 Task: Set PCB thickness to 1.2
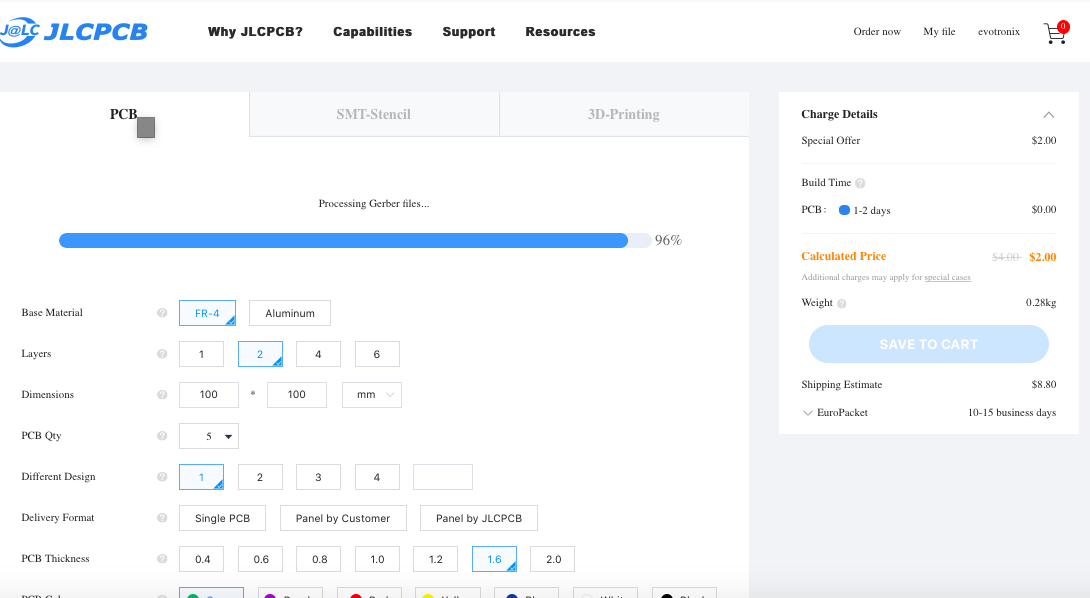pos(435,559)
